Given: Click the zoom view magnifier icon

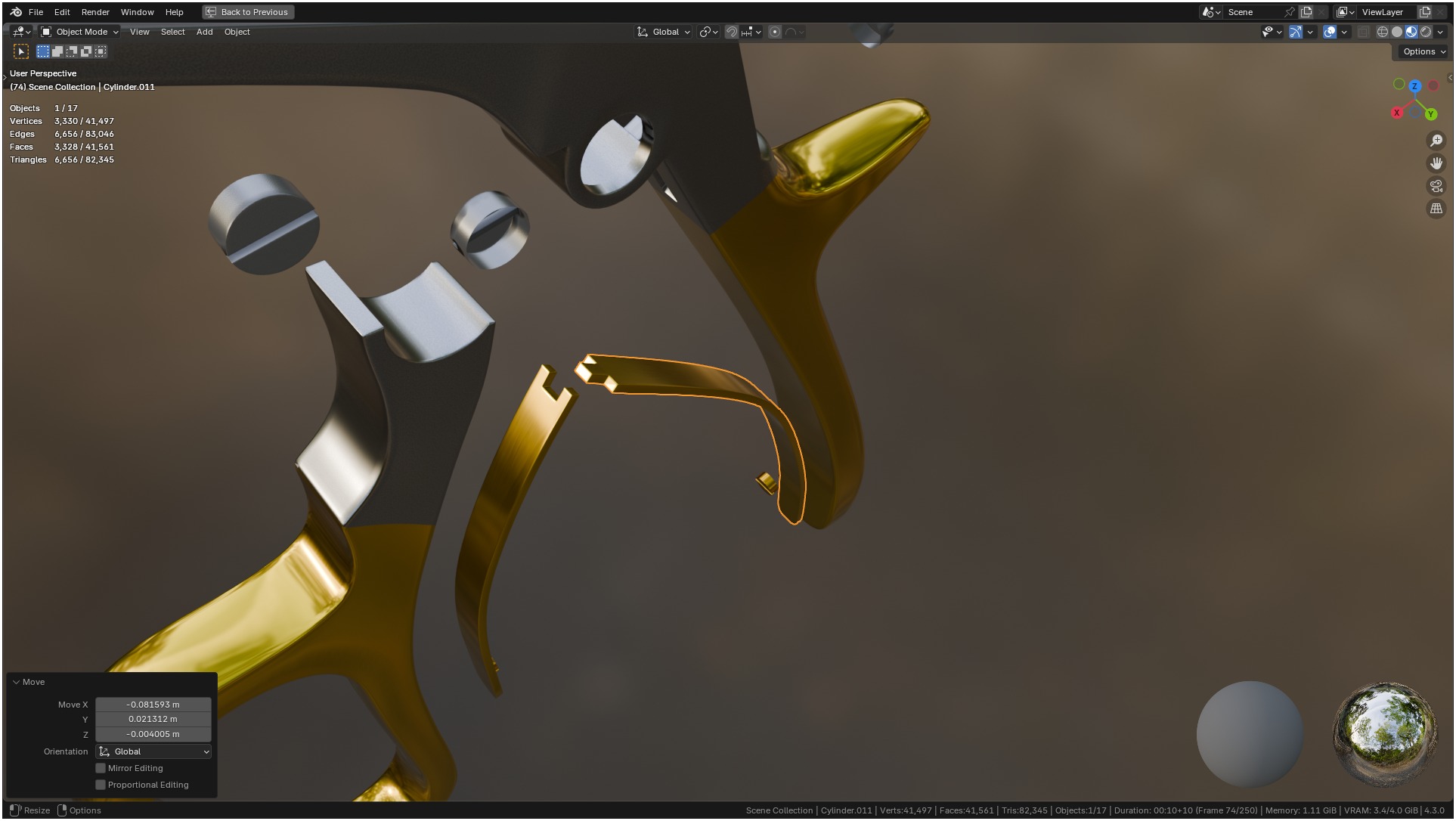Looking at the screenshot, I should coord(1436,141).
